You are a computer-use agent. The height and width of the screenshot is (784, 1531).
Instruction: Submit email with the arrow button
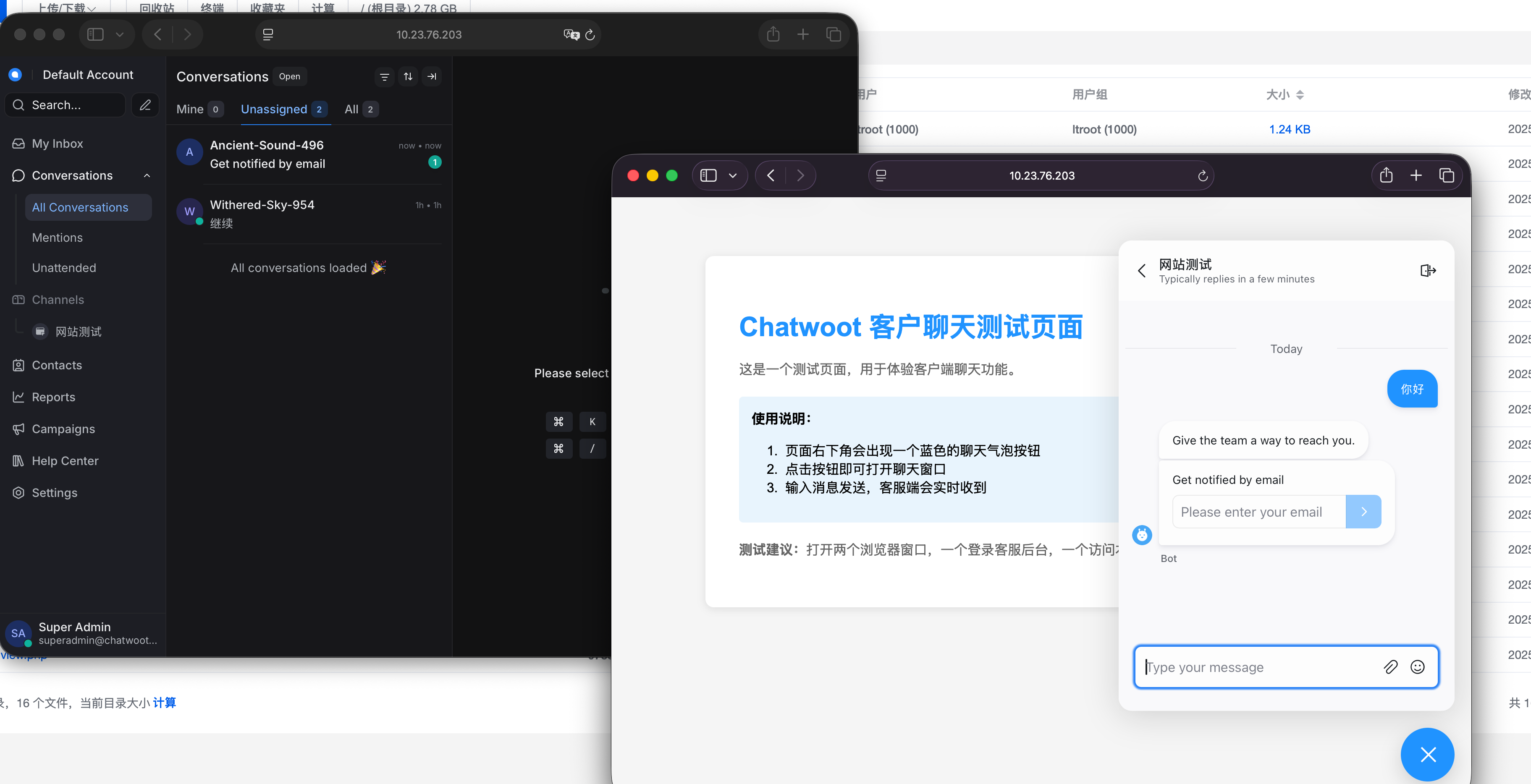point(1363,512)
